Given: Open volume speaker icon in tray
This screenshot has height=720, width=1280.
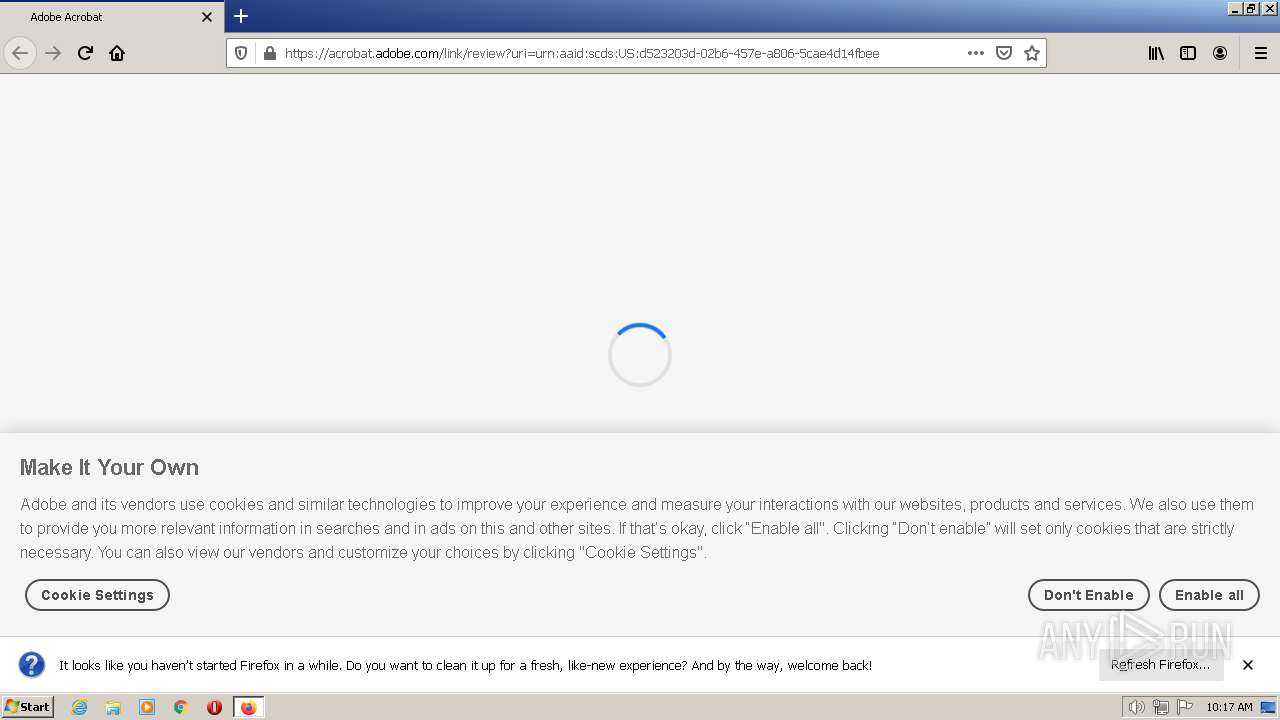Looking at the screenshot, I should pos(1136,707).
